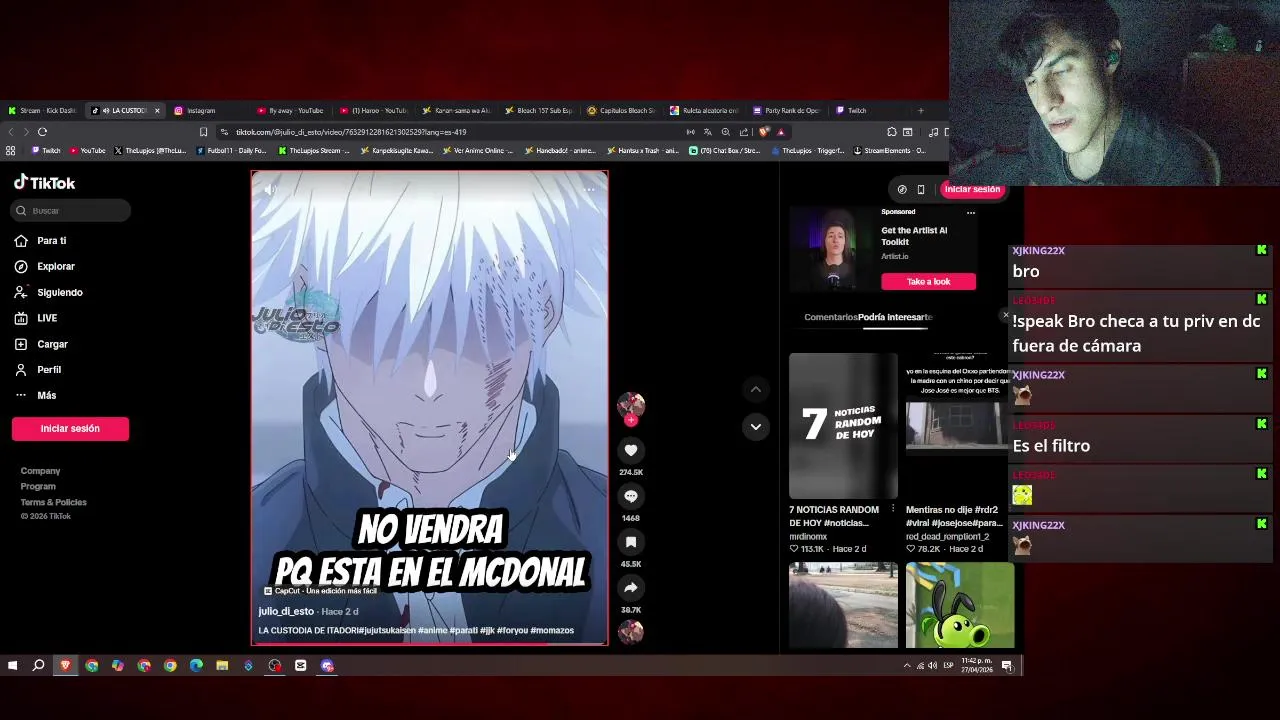1280x720 pixels.
Task: Open the sponsored ad three-dot menu
Action: (970, 212)
